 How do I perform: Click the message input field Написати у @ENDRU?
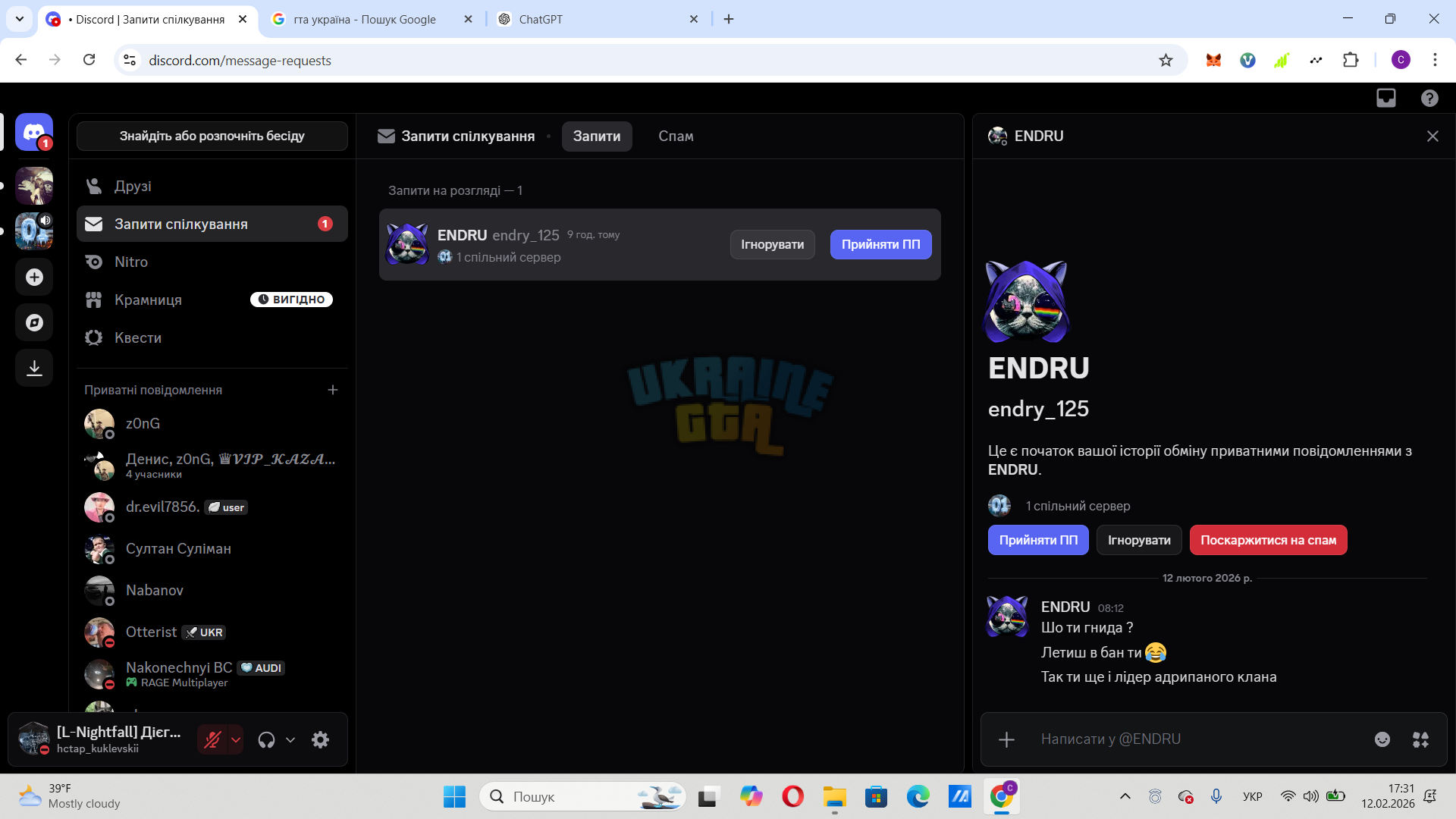(x=1198, y=739)
